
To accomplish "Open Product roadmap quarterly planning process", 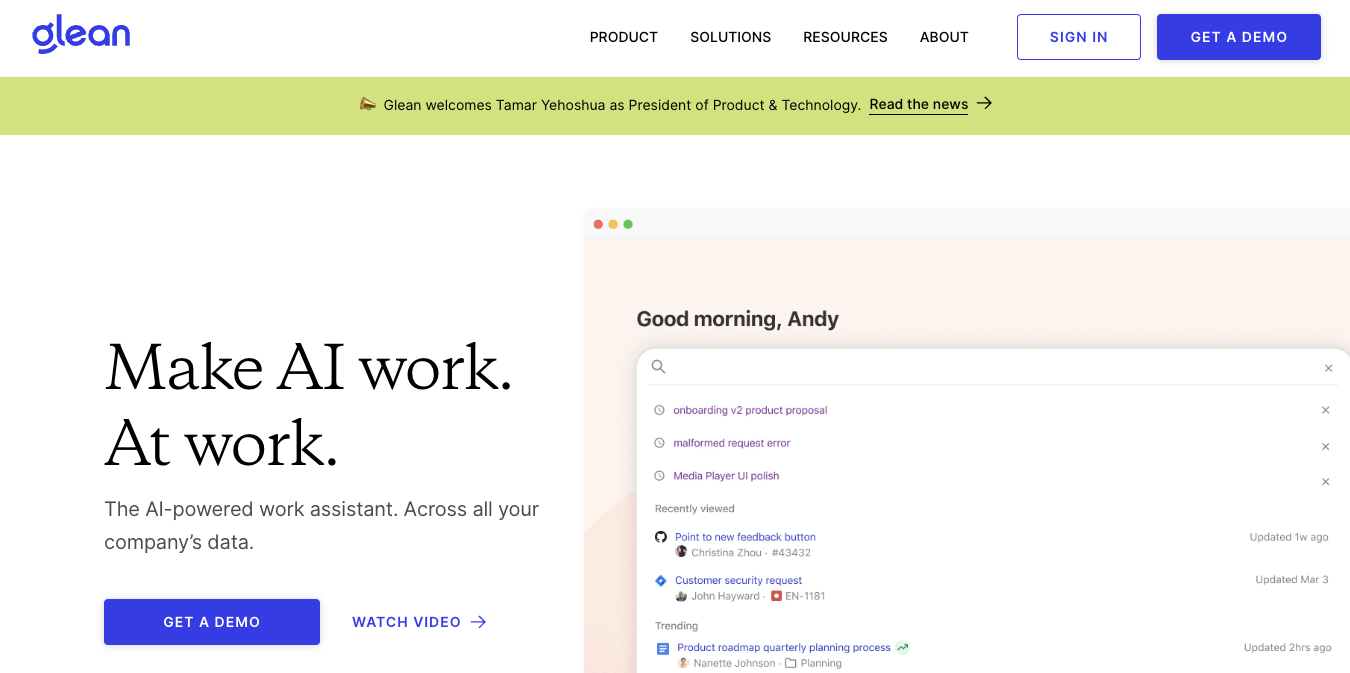I will pos(784,648).
